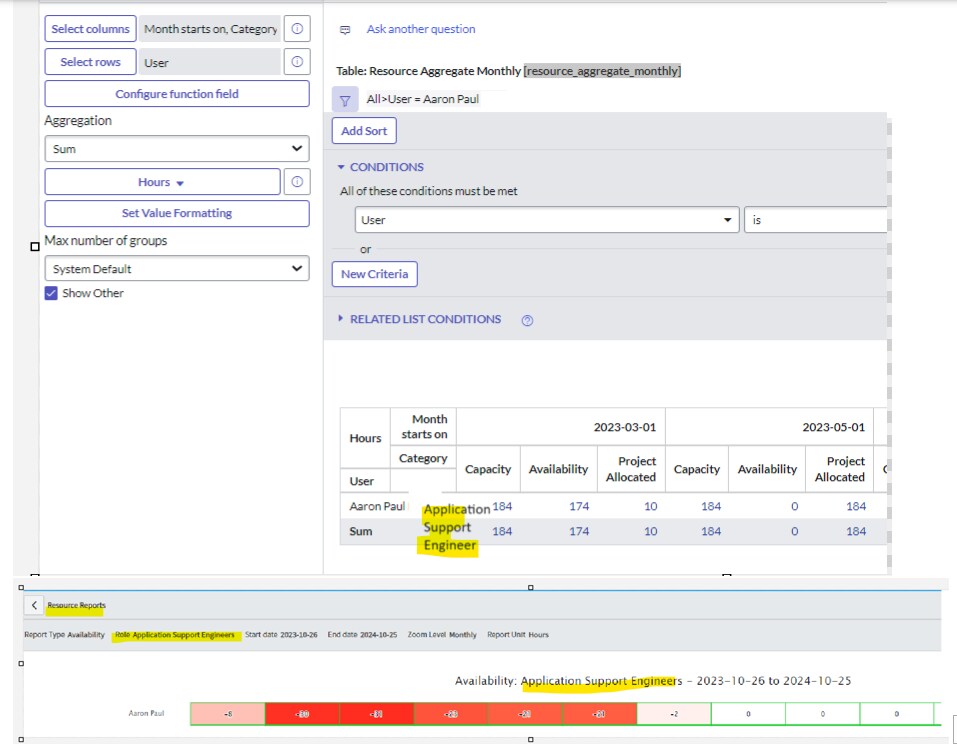Image resolution: width=957 pixels, height=748 pixels.
Task: Click Set Value Formatting button
Action: pos(177,214)
